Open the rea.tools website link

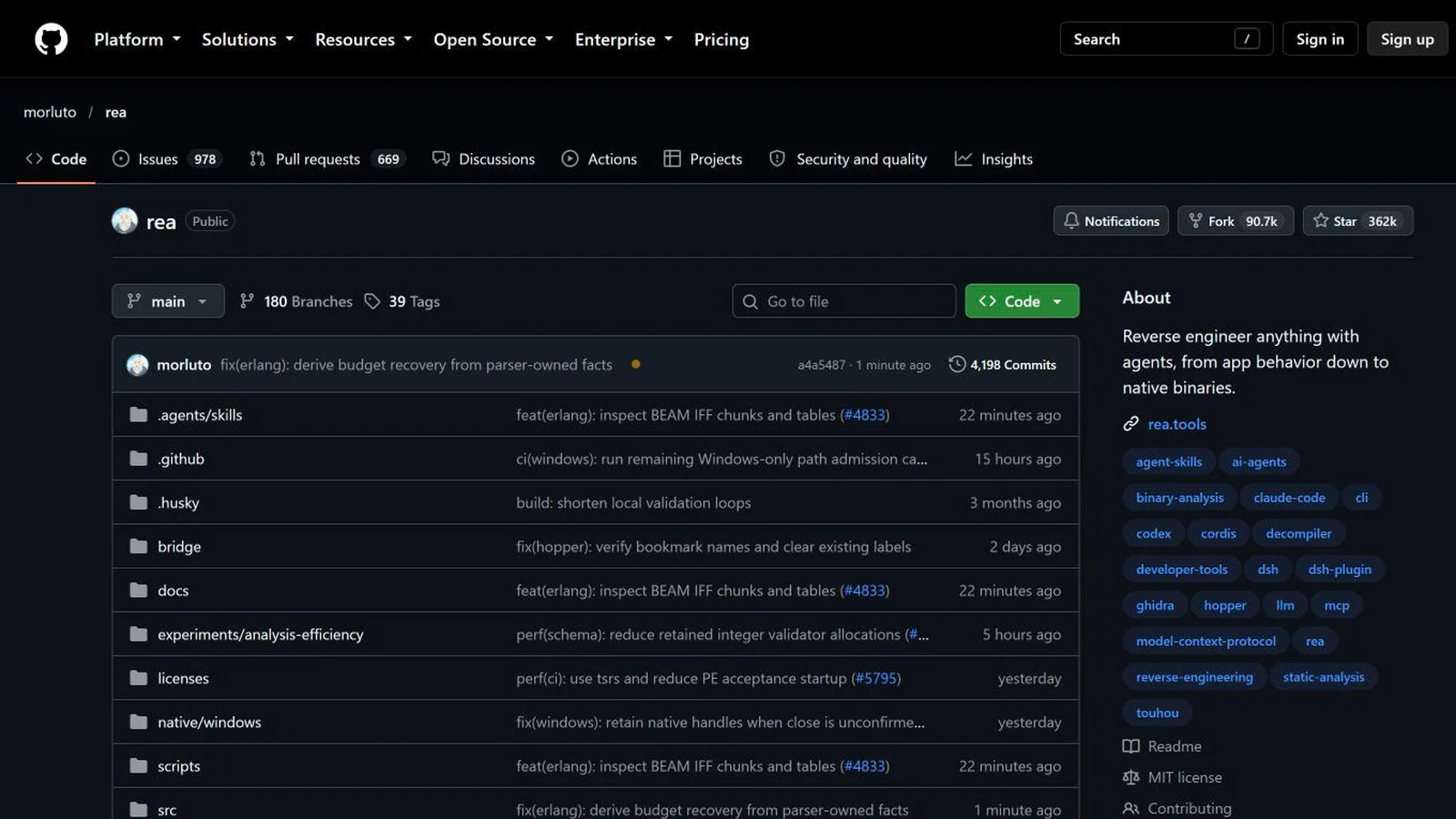(1177, 424)
